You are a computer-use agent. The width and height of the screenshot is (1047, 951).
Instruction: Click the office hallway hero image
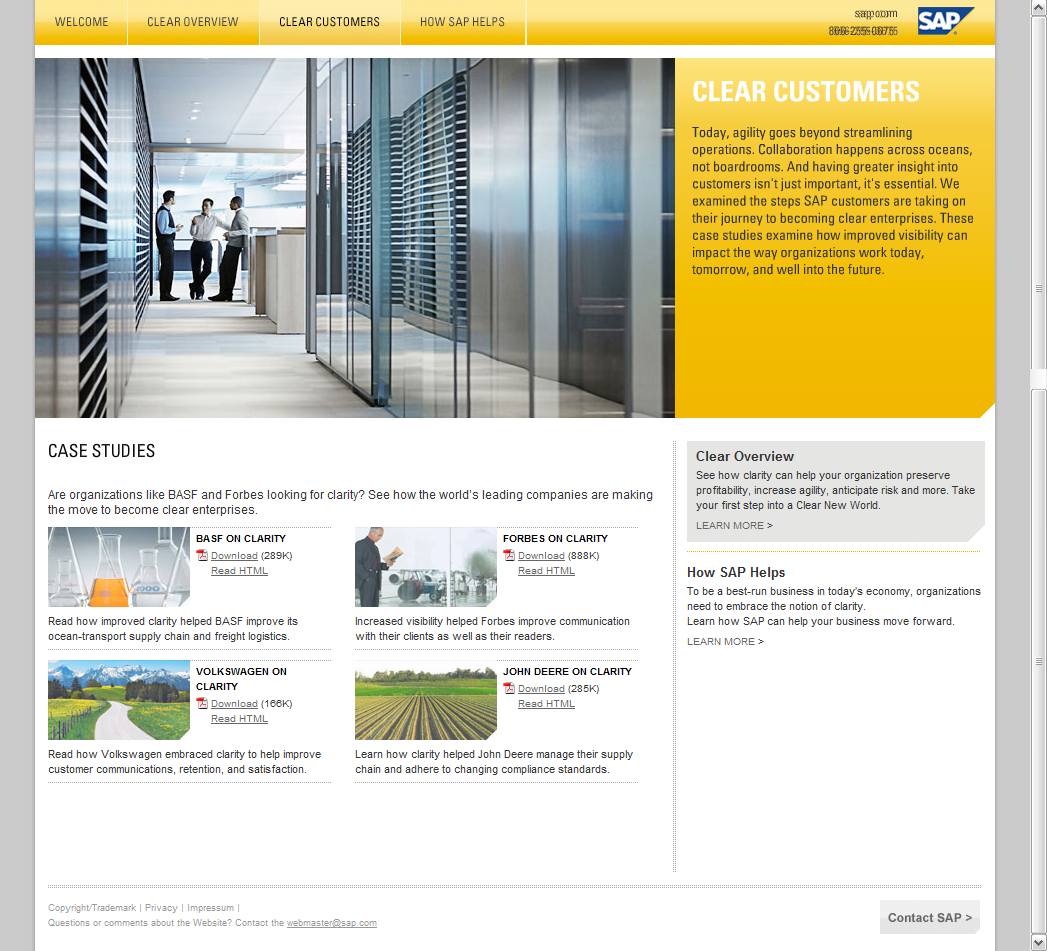pos(355,238)
